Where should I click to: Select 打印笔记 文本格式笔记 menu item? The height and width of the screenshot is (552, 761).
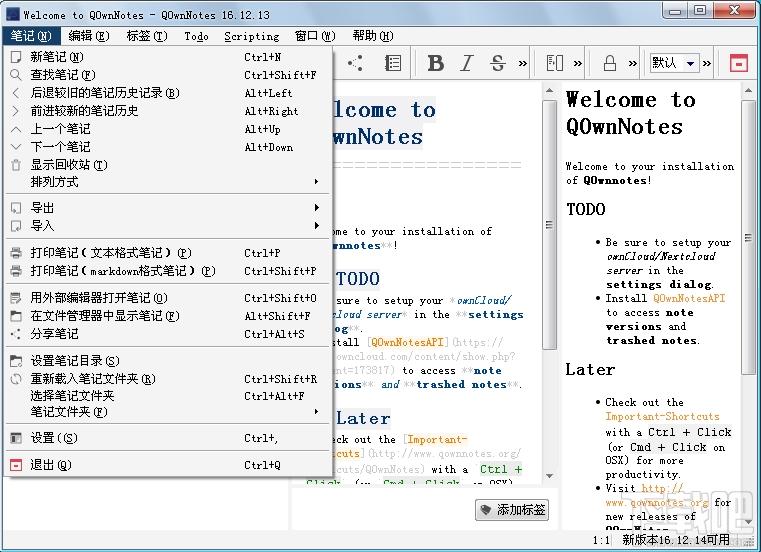pyautogui.click(x=168, y=253)
